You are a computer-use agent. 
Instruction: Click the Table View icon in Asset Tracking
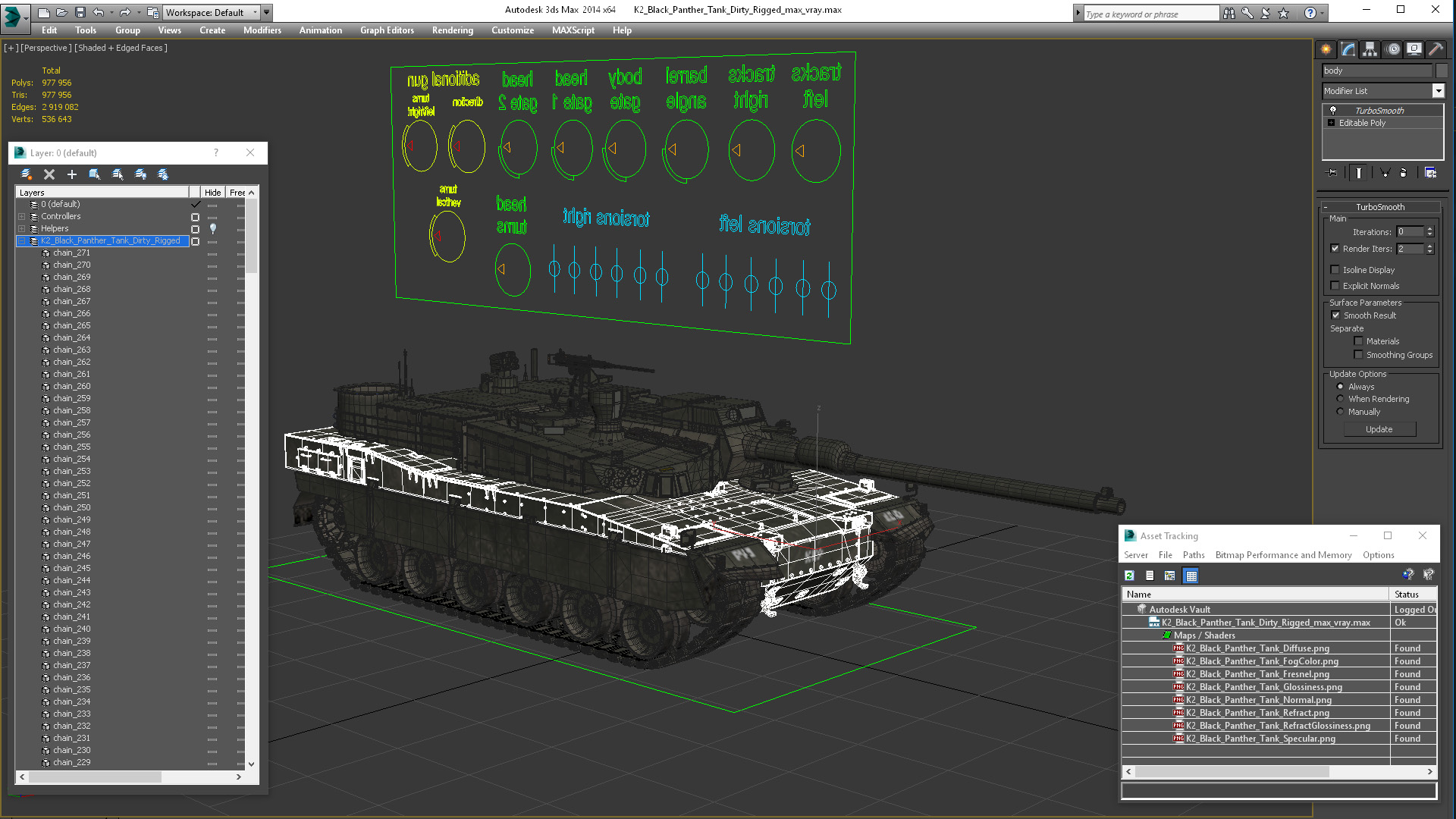click(1191, 576)
